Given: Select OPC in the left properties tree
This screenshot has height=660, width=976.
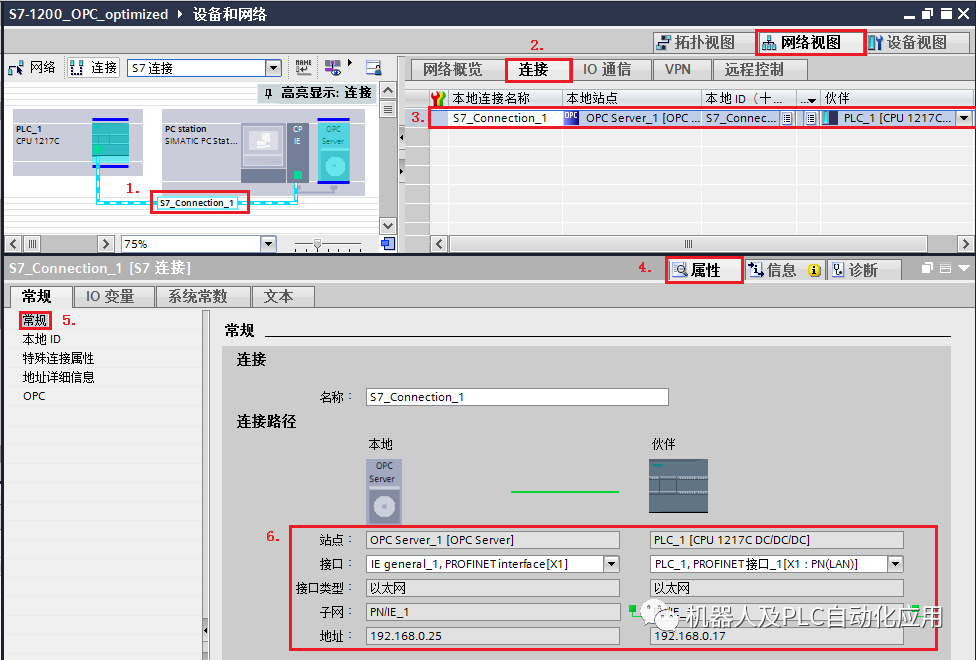Looking at the screenshot, I should point(33,395).
